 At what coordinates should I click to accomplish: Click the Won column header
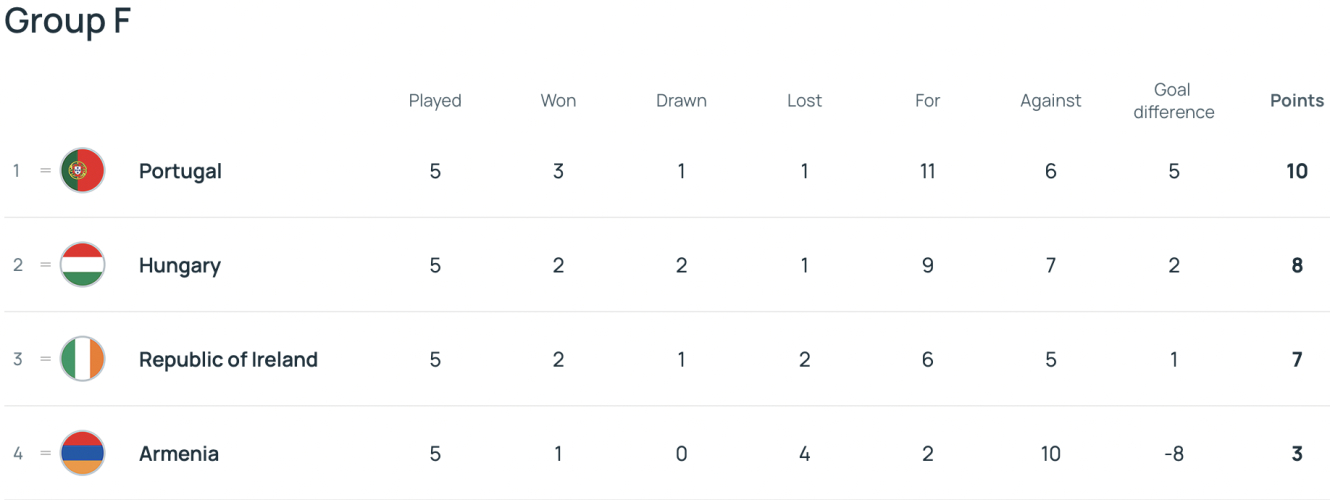point(558,100)
